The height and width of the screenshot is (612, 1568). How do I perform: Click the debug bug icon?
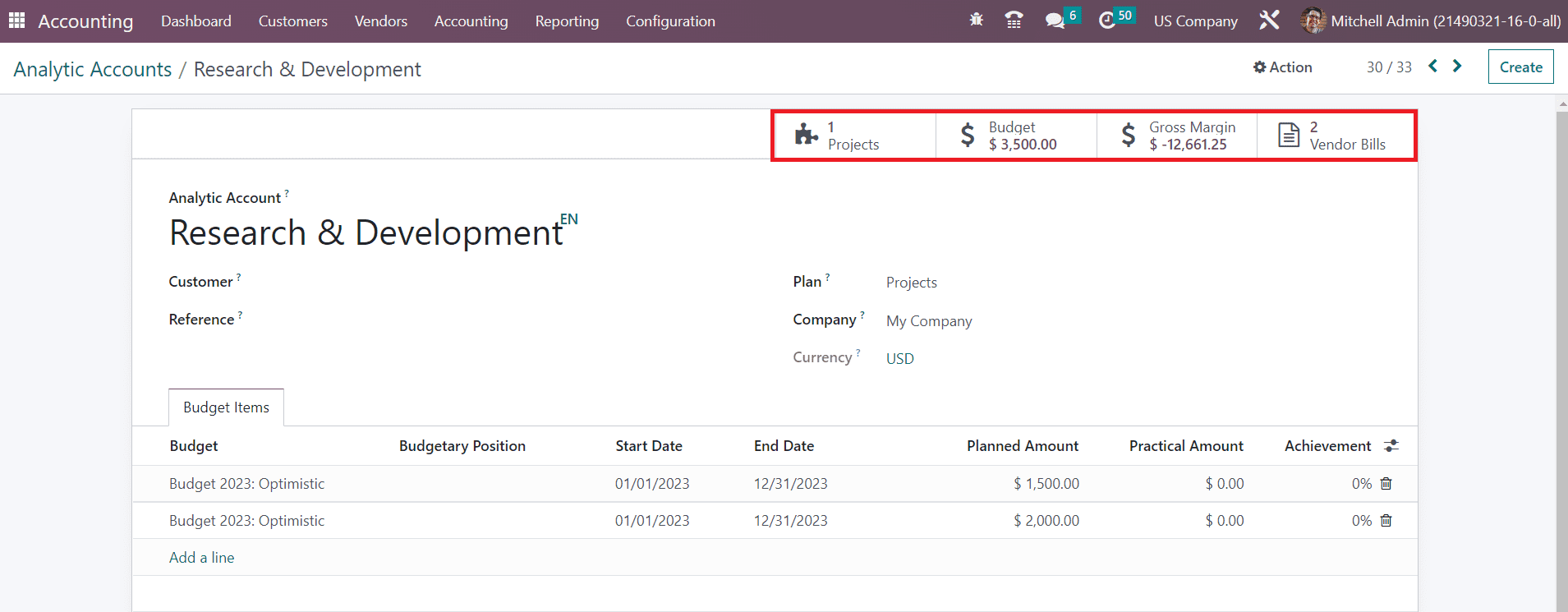[976, 21]
